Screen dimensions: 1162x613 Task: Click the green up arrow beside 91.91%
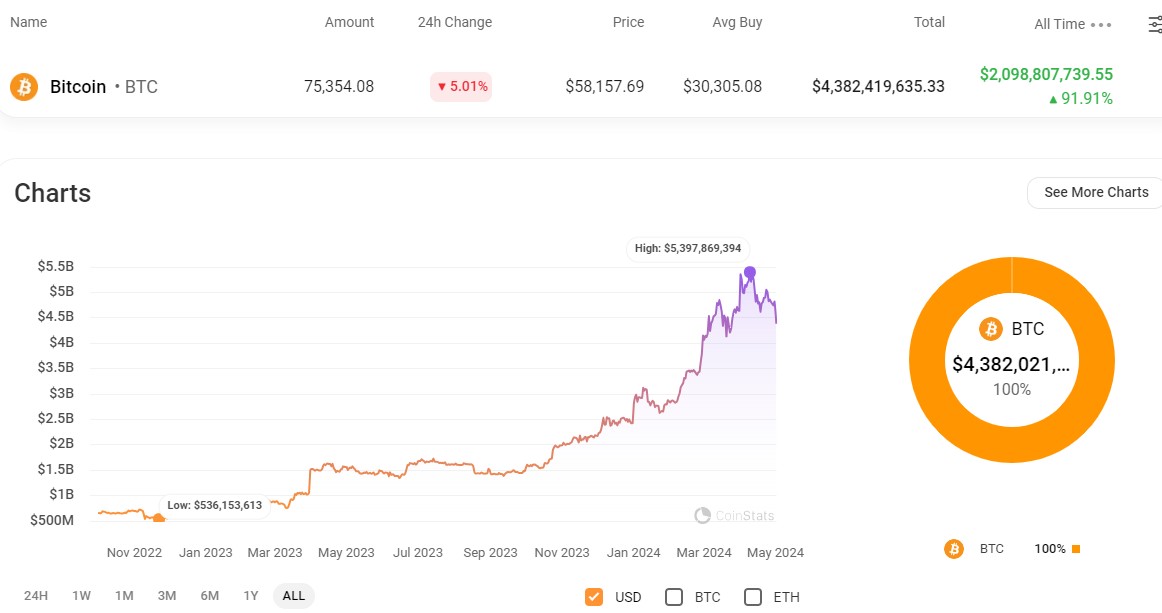click(x=1055, y=98)
